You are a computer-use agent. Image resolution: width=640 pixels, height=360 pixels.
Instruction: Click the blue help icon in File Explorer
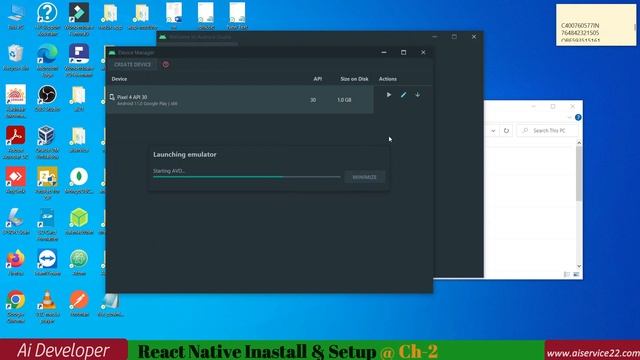(x=578, y=118)
